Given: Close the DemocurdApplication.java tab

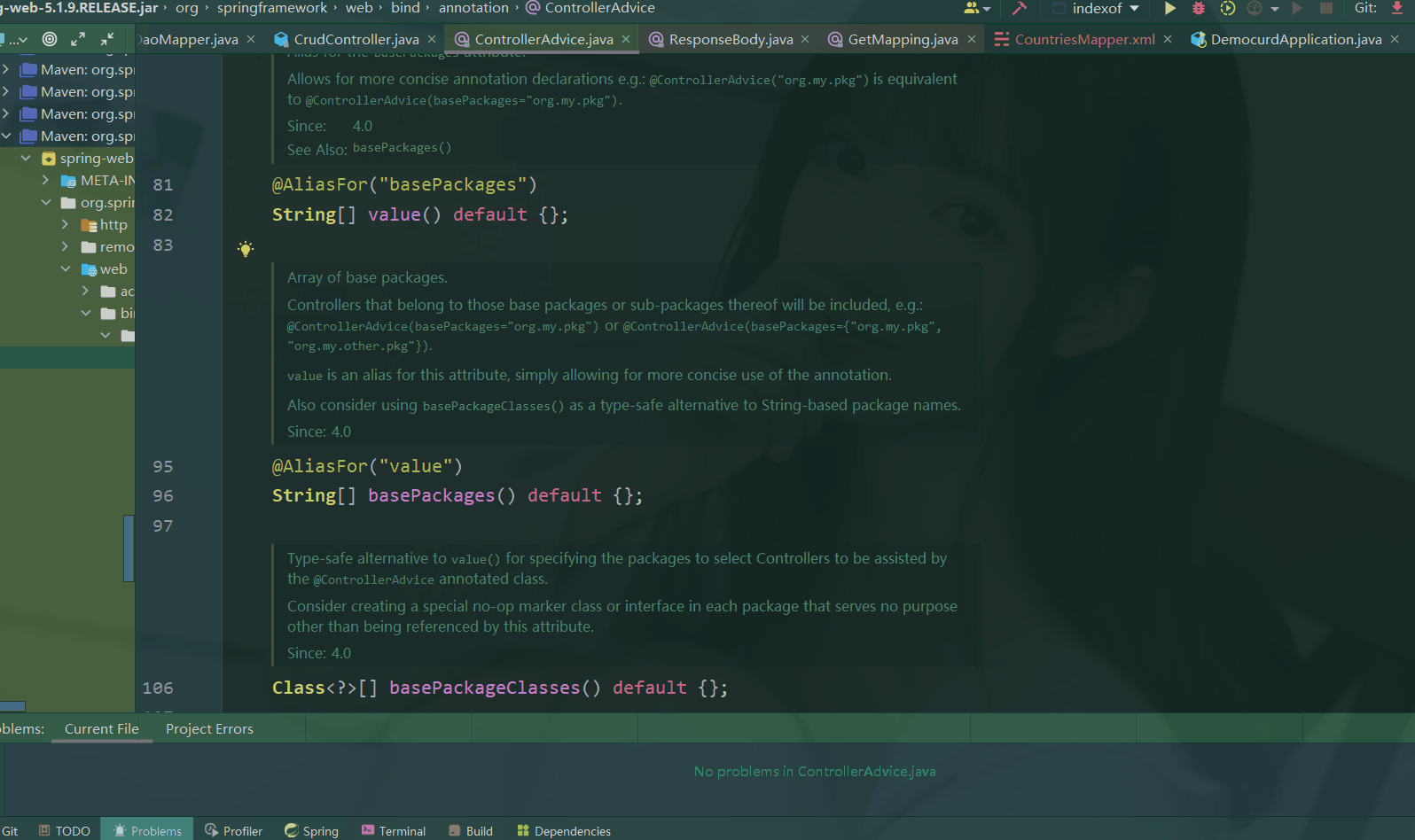Looking at the screenshot, I should tap(1395, 39).
